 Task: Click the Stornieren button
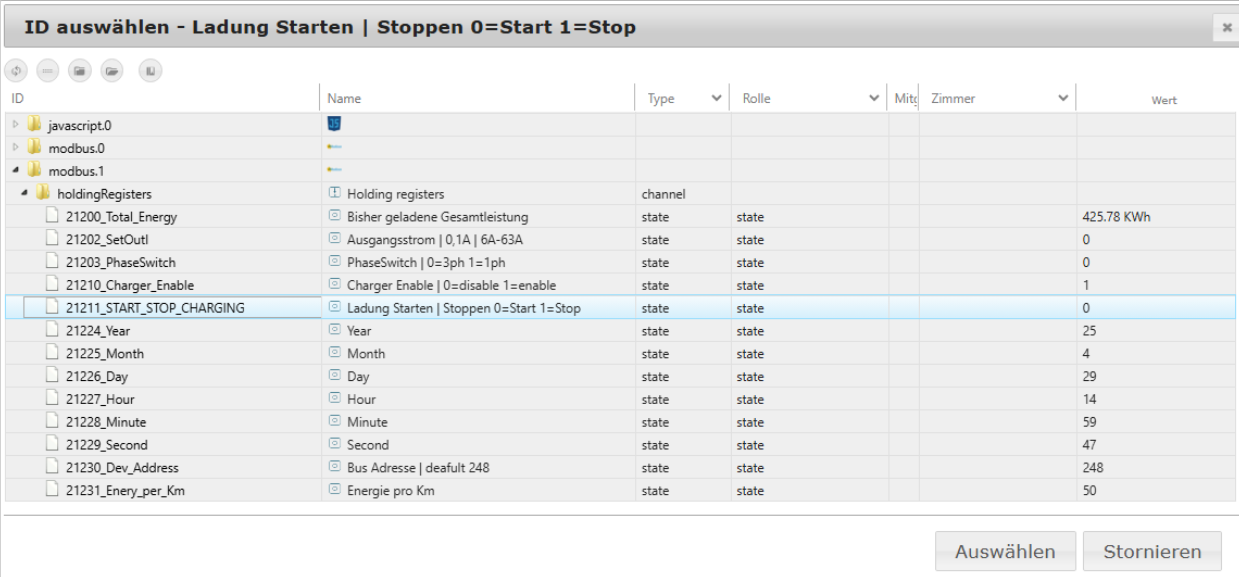tap(1151, 551)
